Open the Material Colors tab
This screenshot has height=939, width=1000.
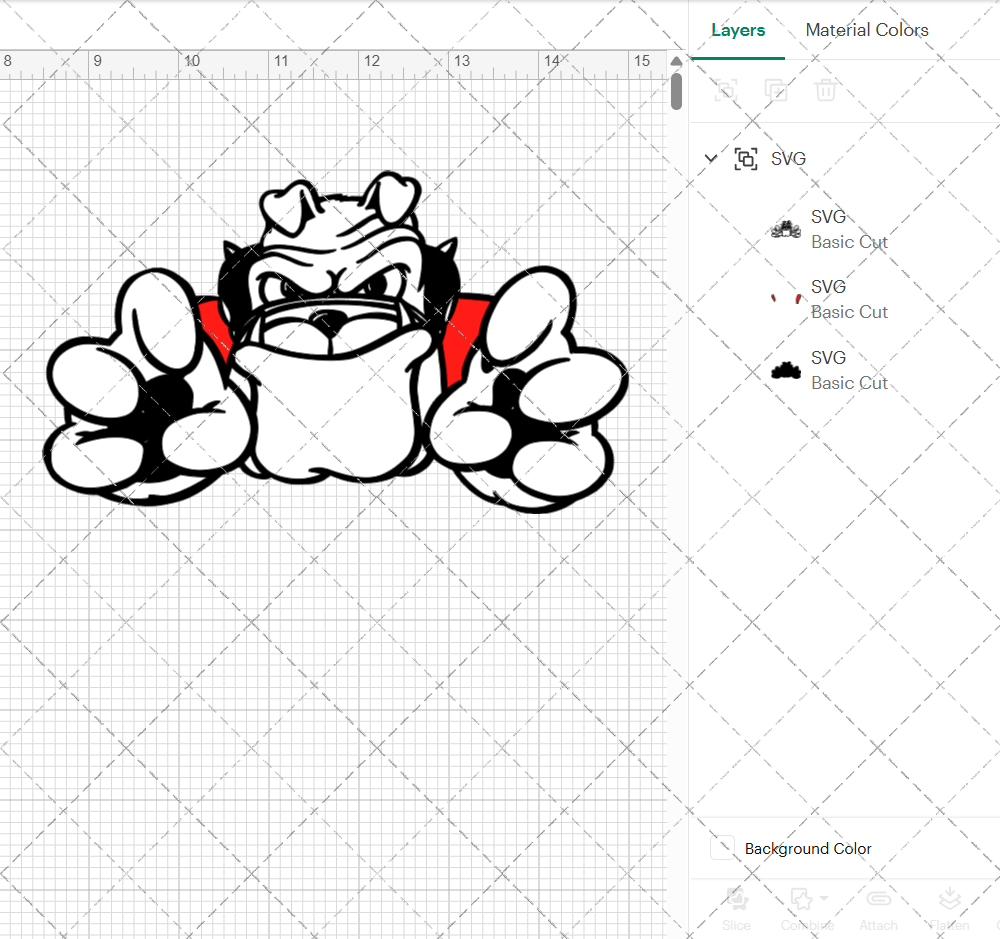pos(867,30)
